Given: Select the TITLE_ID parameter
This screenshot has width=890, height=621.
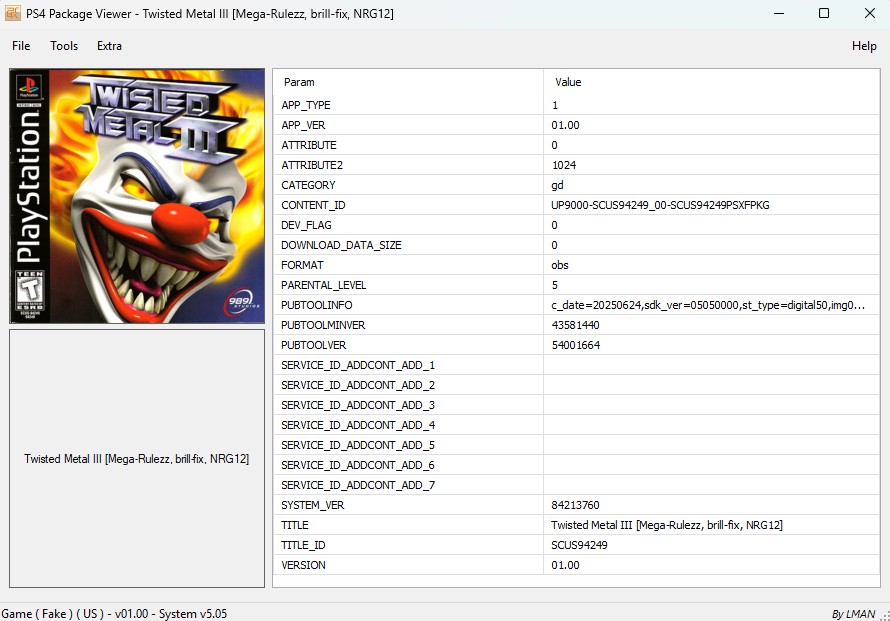Looking at the screenshot, I should [303, 545].
